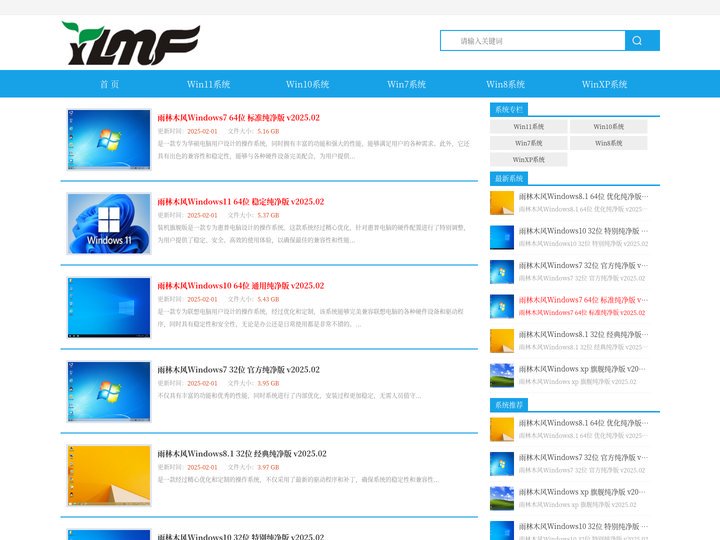Click file size text 5.43 GB
Screen dimensions: 720x540
pos(268,299)
